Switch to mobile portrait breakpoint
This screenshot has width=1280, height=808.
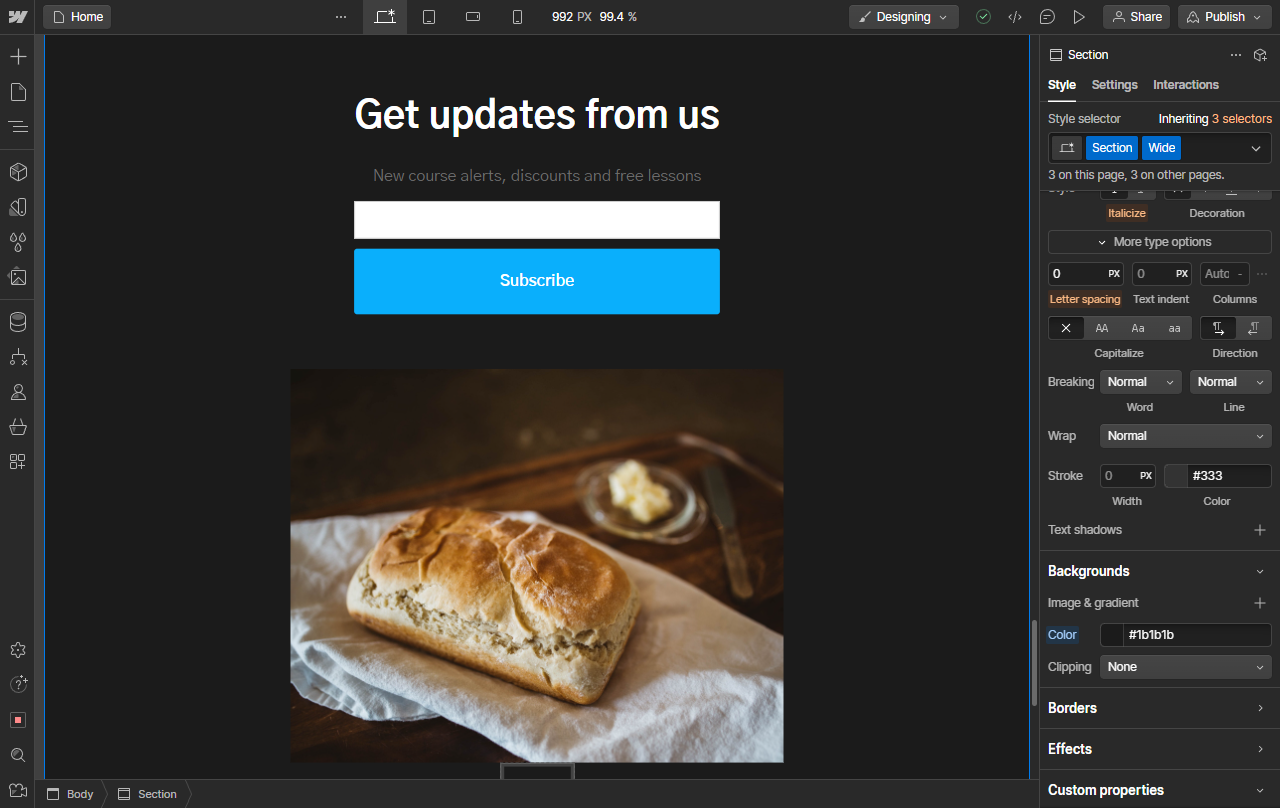click(x=517, y=17)
